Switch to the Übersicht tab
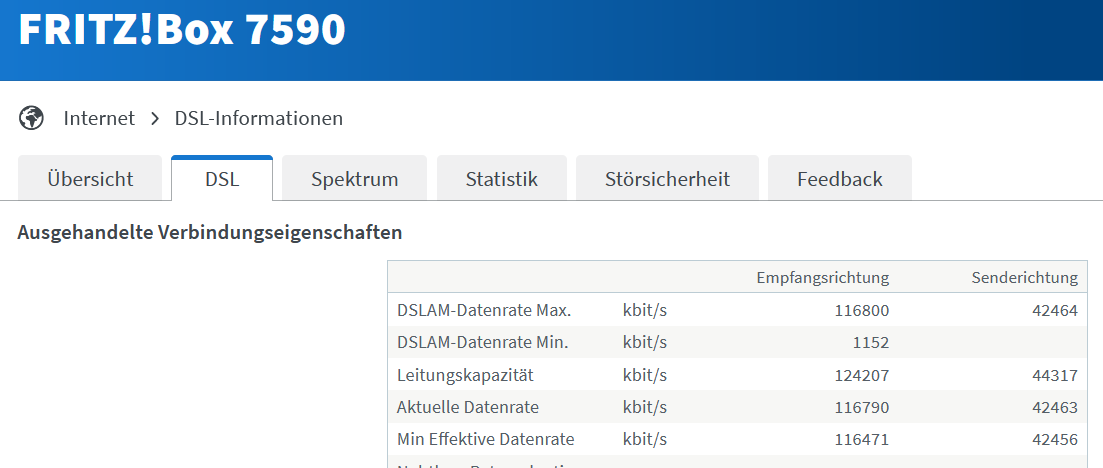1103x468 pixels. point(90,179)
